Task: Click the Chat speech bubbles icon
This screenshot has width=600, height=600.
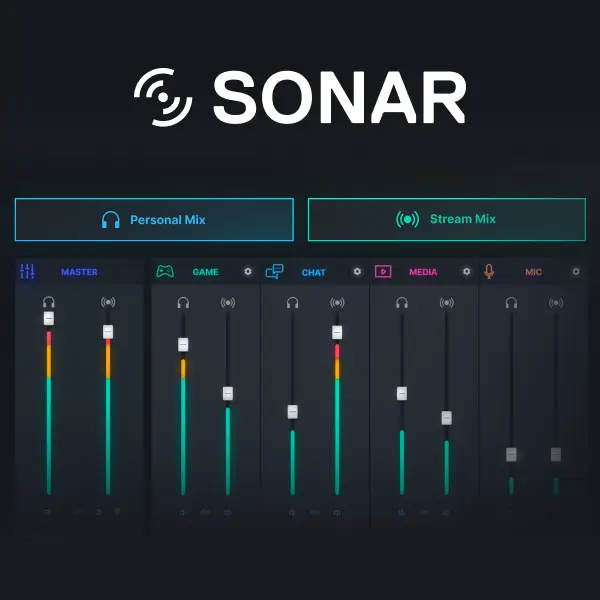Action: [274, 271]
